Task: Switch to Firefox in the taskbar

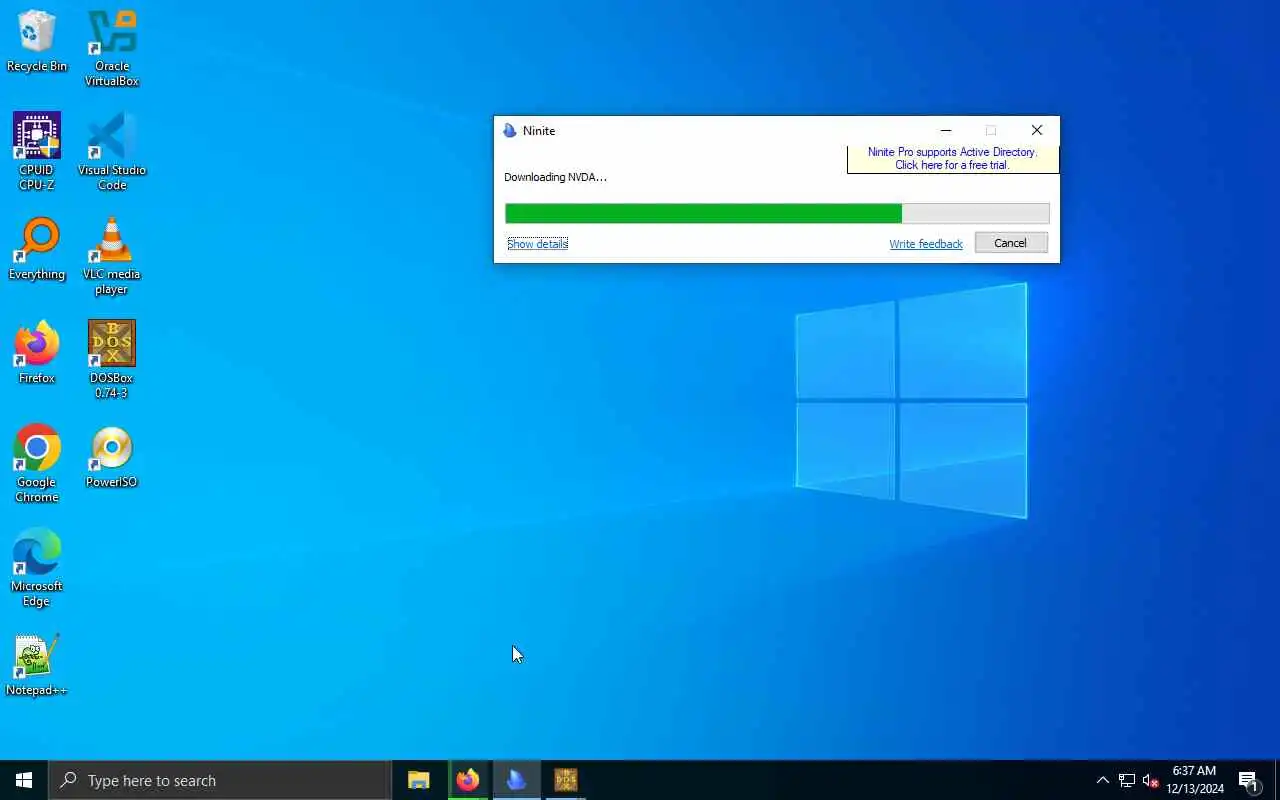Action: (468, 780)
